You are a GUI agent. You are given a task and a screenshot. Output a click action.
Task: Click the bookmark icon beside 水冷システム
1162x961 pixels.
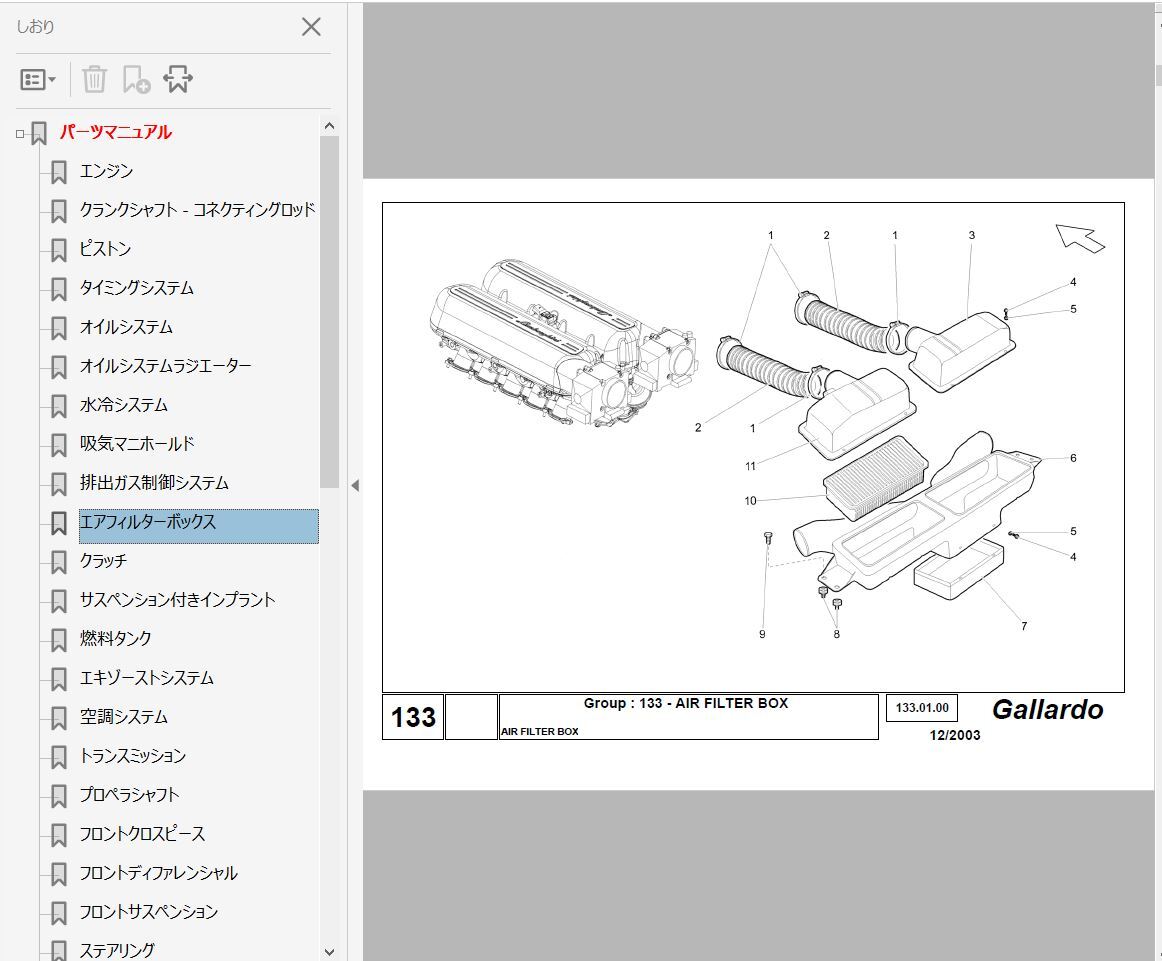59,407
